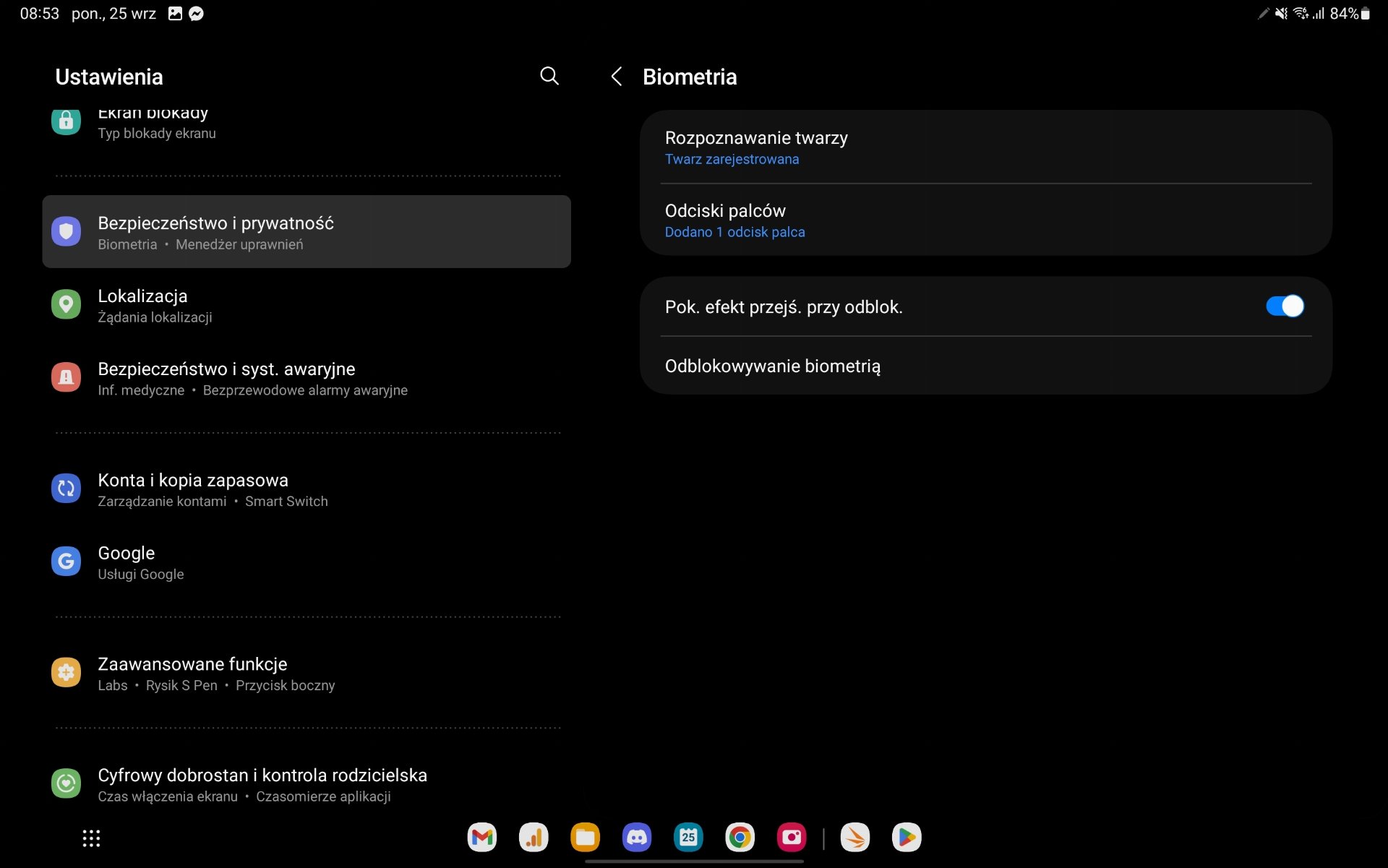Tap the Google G icon
Image resolution: width=1388 pixels, height=868 pixels.
tap(66, 561)
